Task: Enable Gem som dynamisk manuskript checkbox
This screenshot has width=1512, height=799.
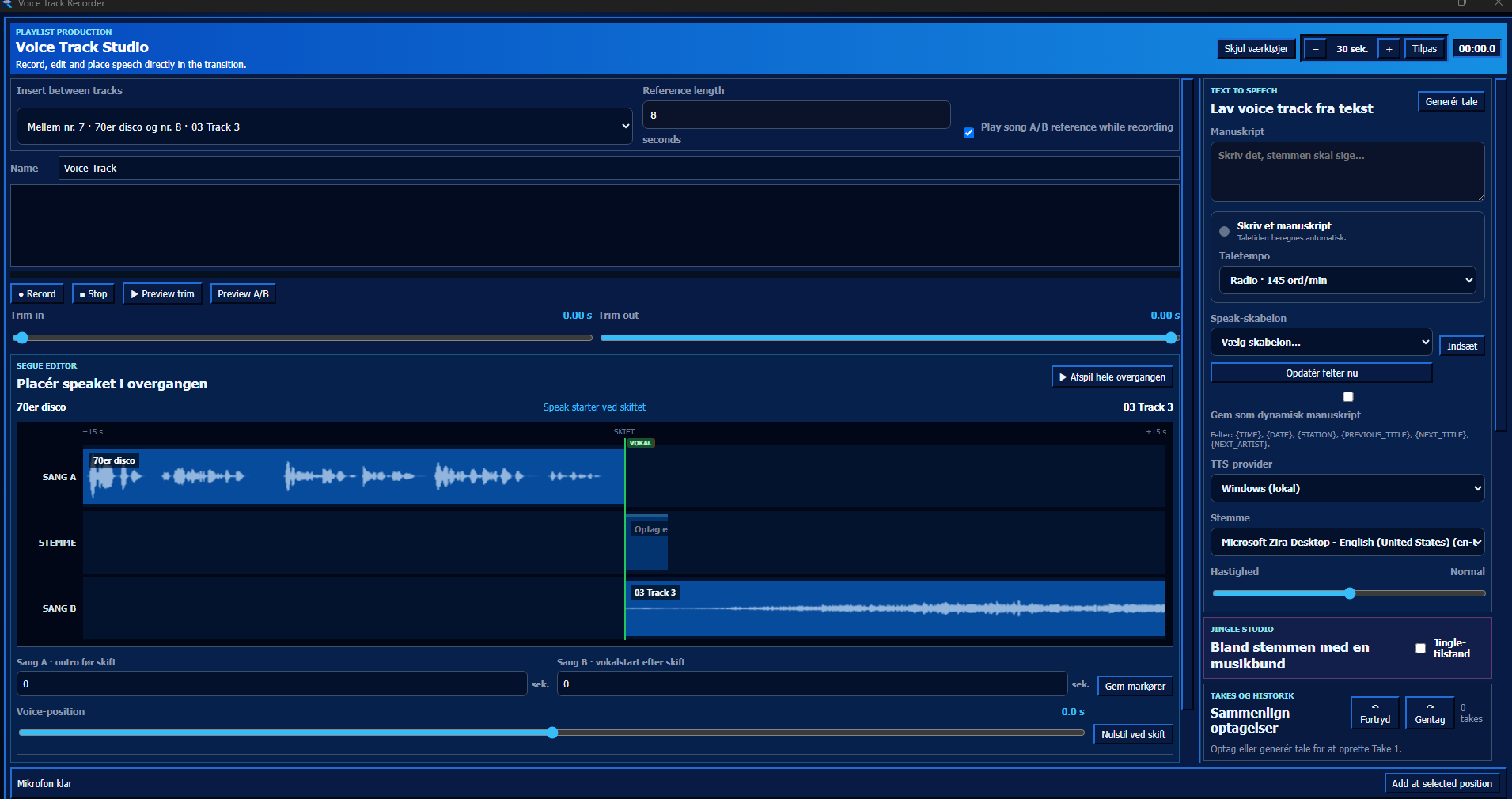Action: tap(1348, 396)
